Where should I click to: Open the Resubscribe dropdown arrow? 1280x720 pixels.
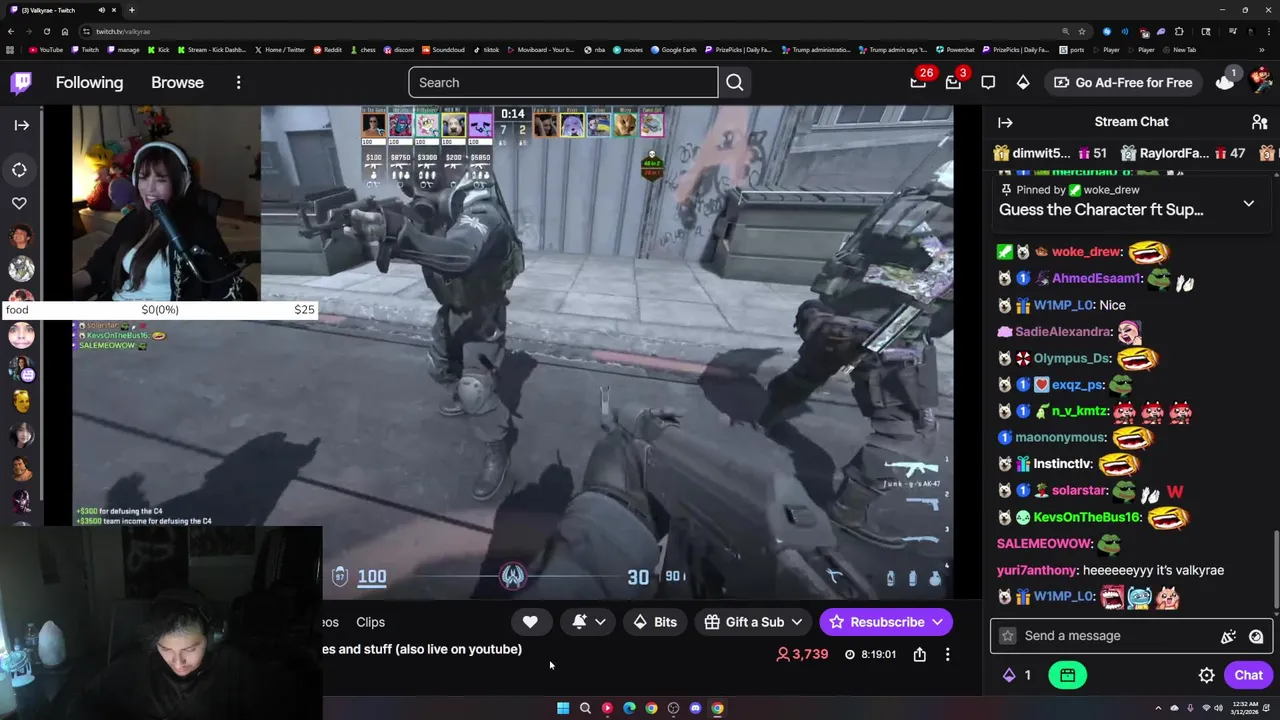(x=937, y=622)
